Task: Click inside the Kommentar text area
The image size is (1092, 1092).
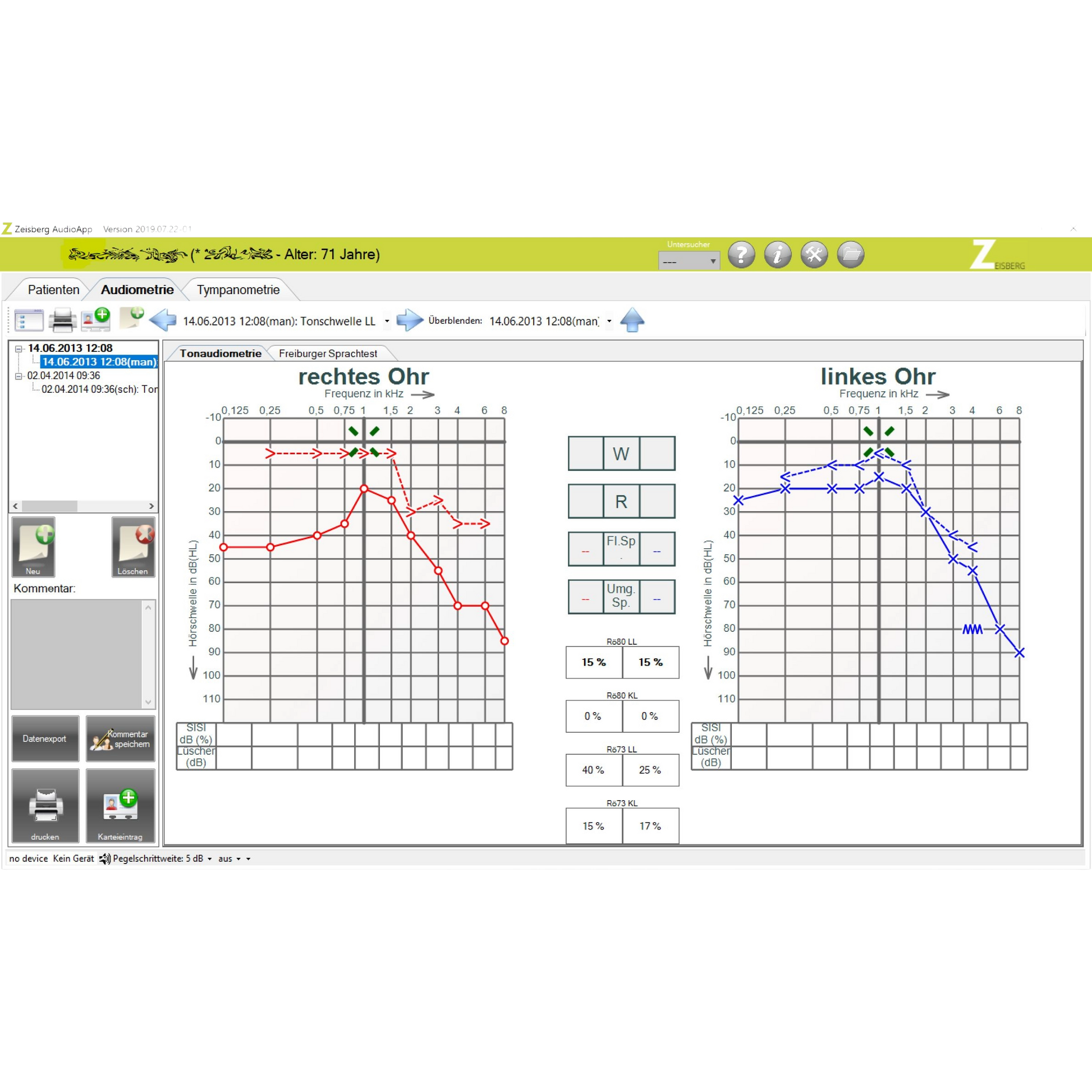Action: tap(76, 654)
